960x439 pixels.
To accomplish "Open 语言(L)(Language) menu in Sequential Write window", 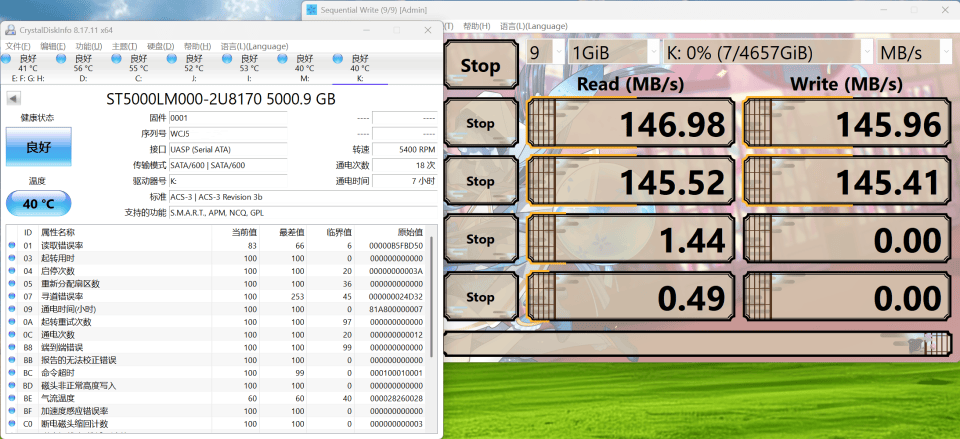I will pos(534,26).
